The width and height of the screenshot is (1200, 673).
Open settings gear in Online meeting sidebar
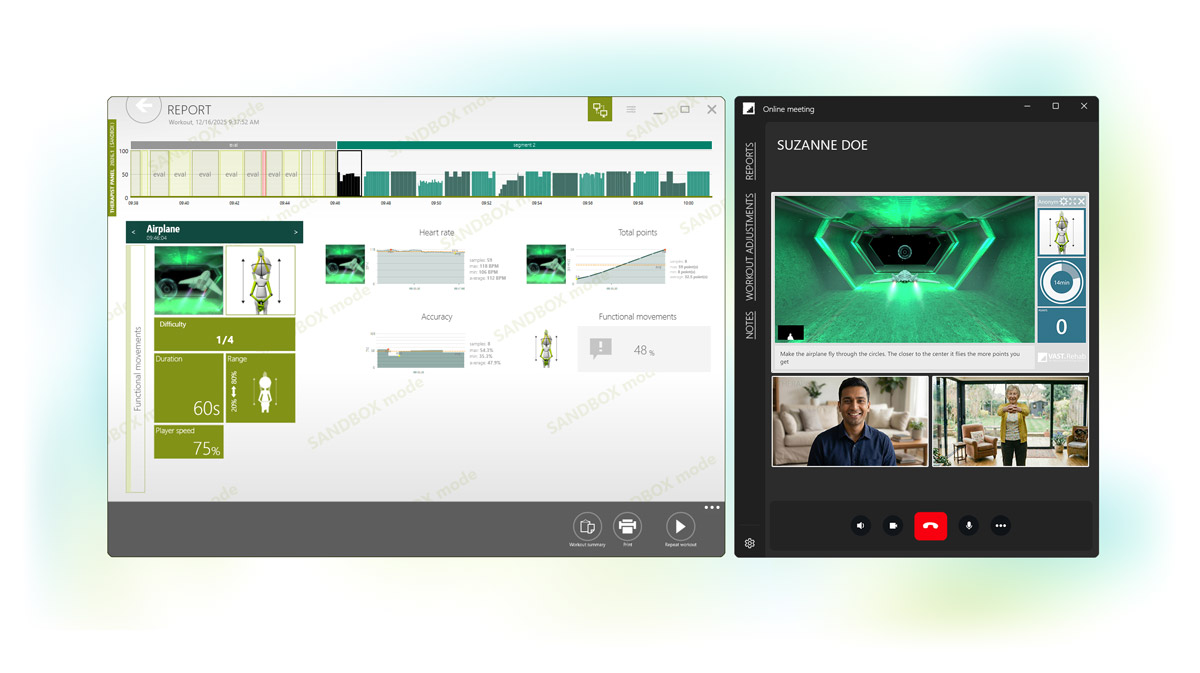click(x=749, y=544)
